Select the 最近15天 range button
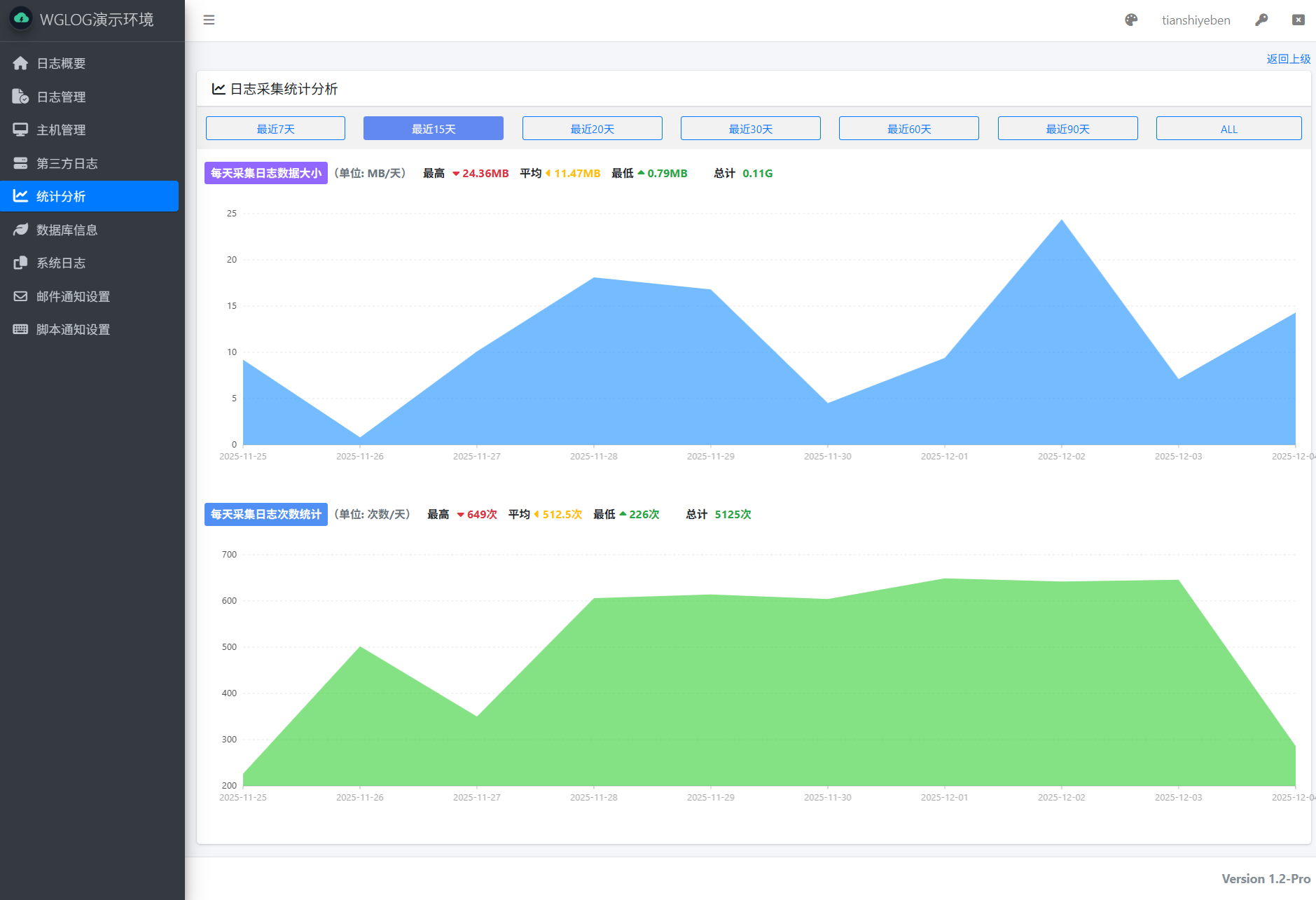Viewport: 1316px width, 900px height. pos(434,129)
